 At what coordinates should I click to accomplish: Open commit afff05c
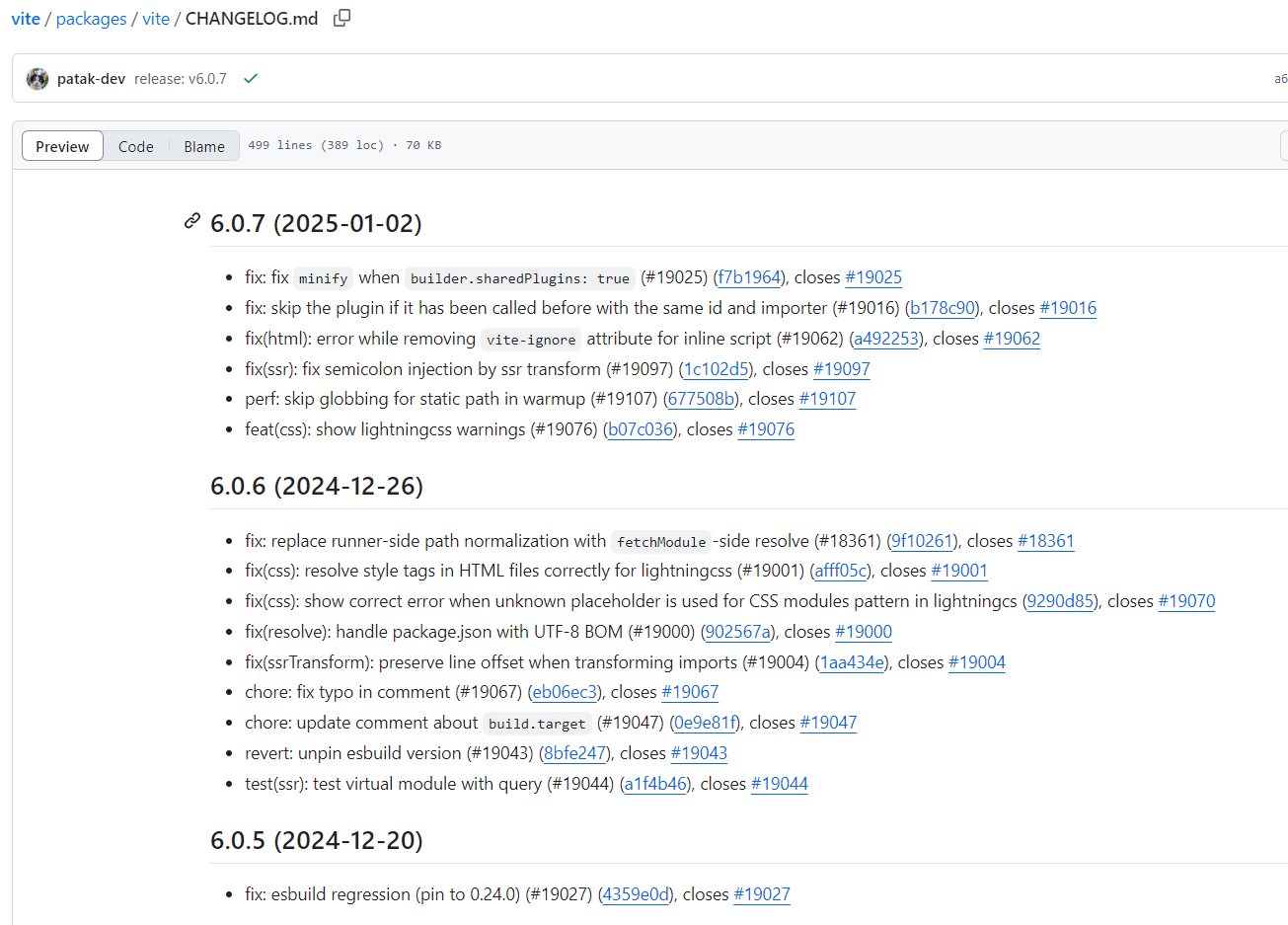pyautogui.click(x=841, y=571)
